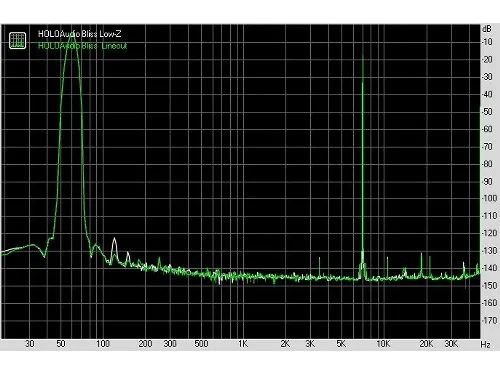500x375 pixels.
Task: Click the '500' frequency axis label
Action: click(201, 344)
